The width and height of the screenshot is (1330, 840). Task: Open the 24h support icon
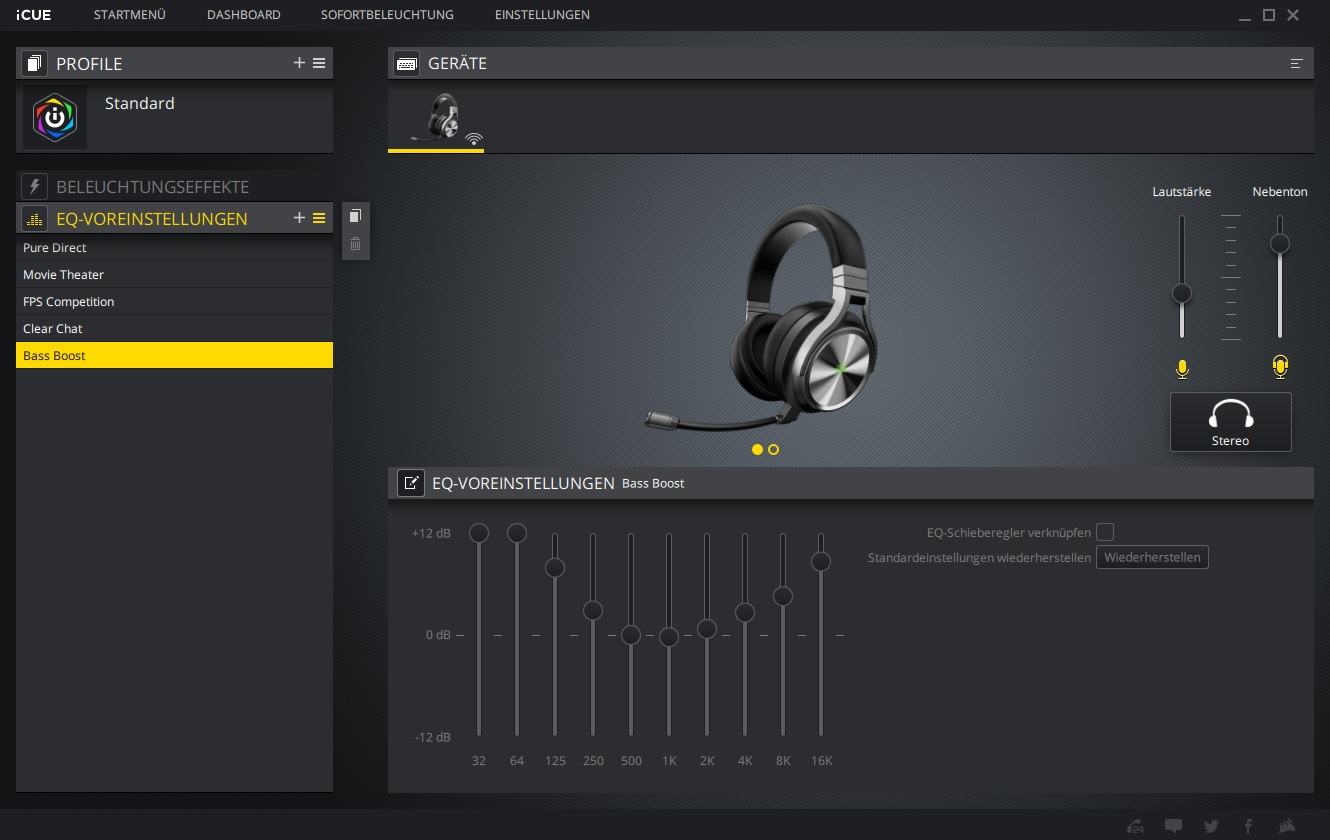(x=1135, y=826)
